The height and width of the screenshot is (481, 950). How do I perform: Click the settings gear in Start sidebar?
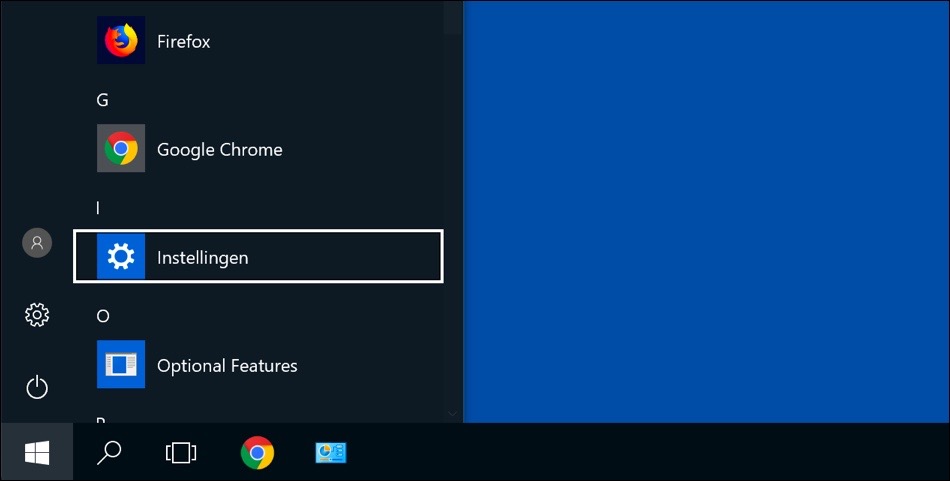(37, 315)
